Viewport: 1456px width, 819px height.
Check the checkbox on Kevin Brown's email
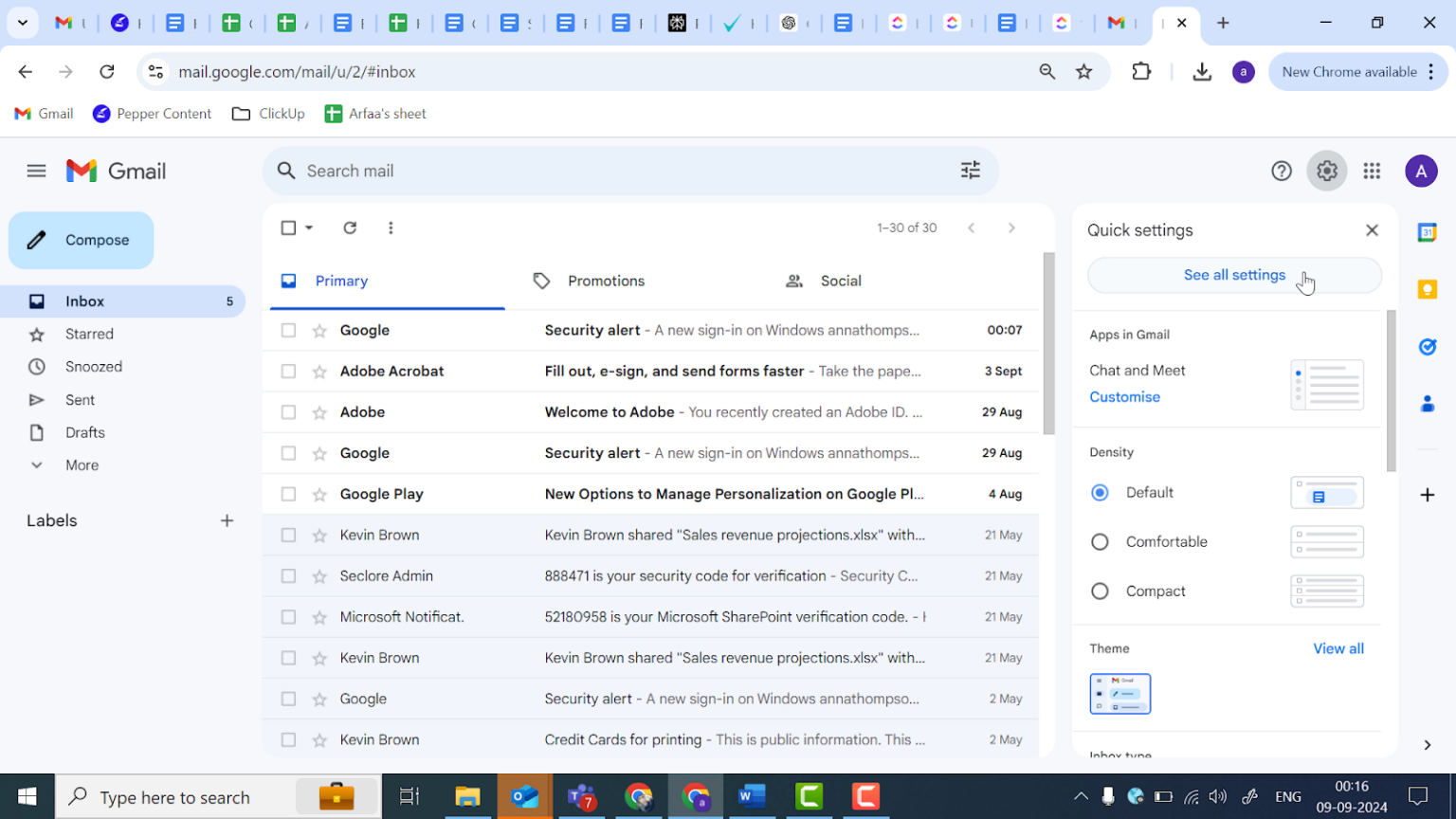(x=288, y=535)
